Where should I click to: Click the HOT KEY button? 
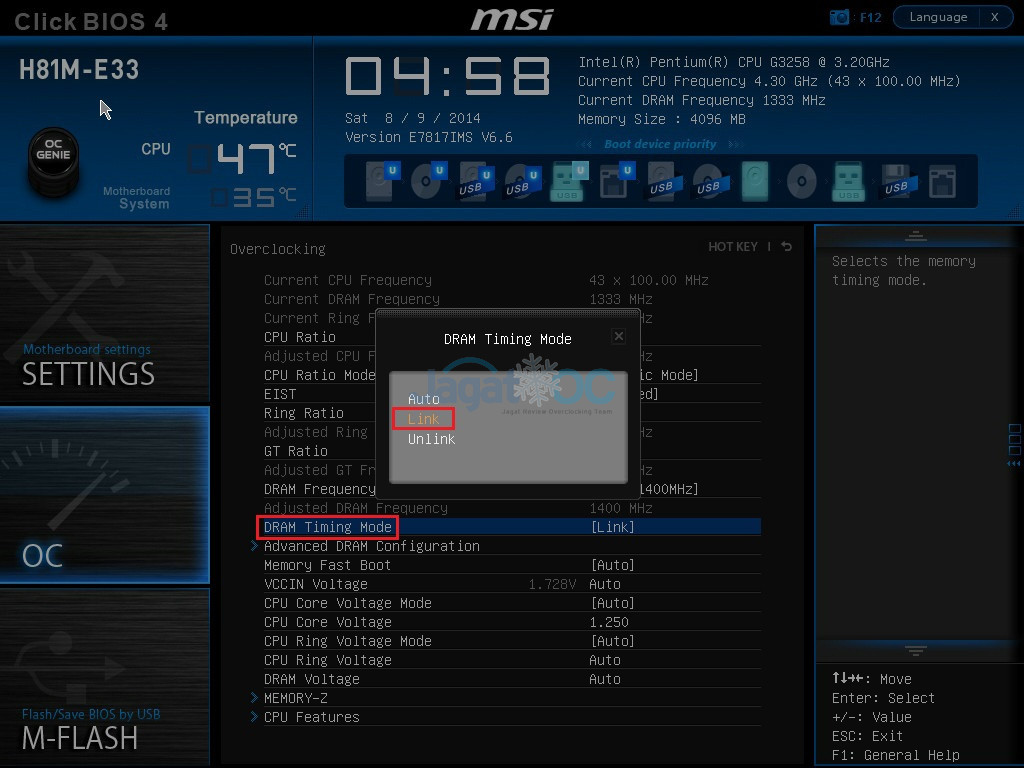(733, 246)
